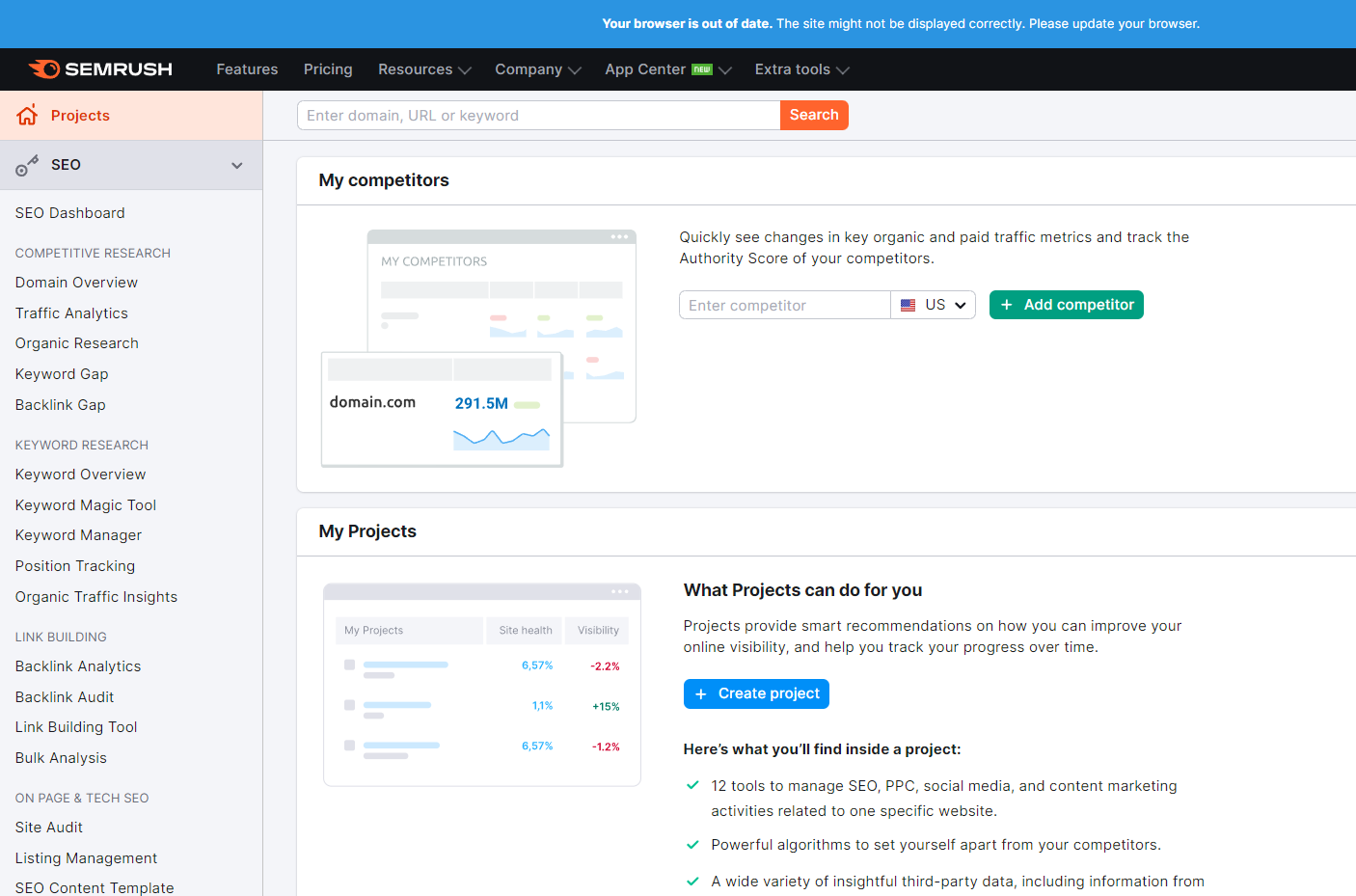Viewport: 1356px width, 896px height.
Task: Open the Company dropdown menu
Action: coord(538,69)
